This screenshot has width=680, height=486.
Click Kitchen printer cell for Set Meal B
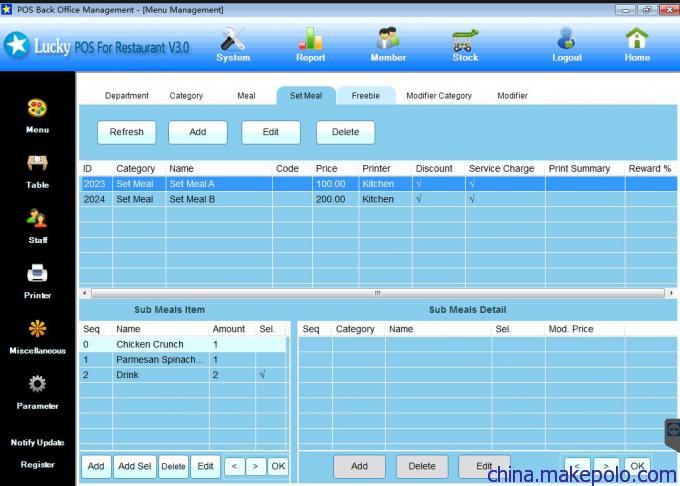[378, 199]
